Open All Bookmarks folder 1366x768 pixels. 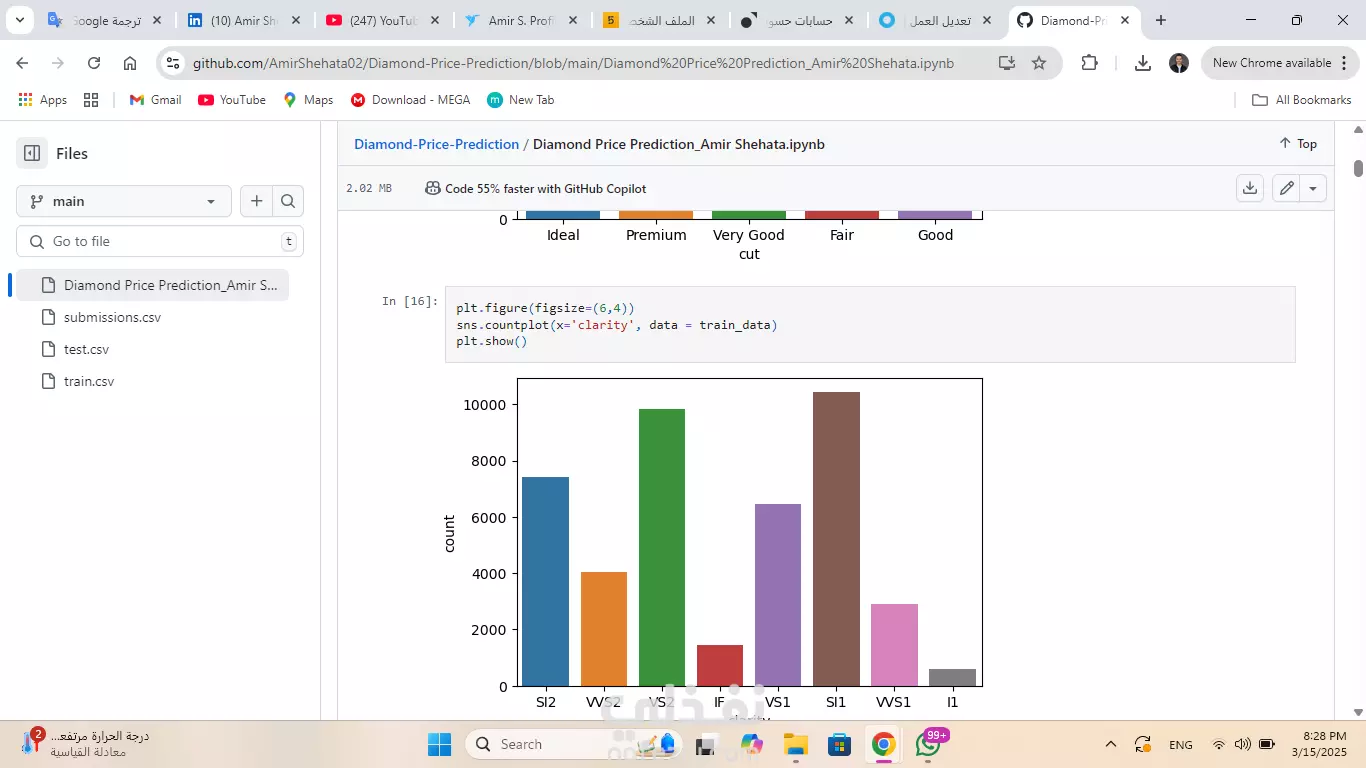1302,100
